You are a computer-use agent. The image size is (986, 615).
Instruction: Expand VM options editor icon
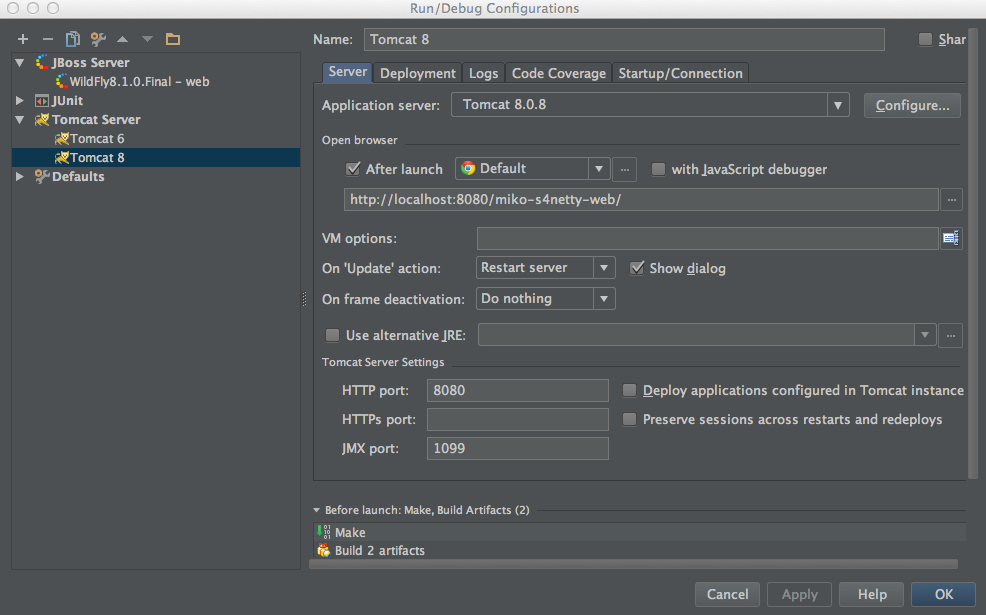point(951,238)
